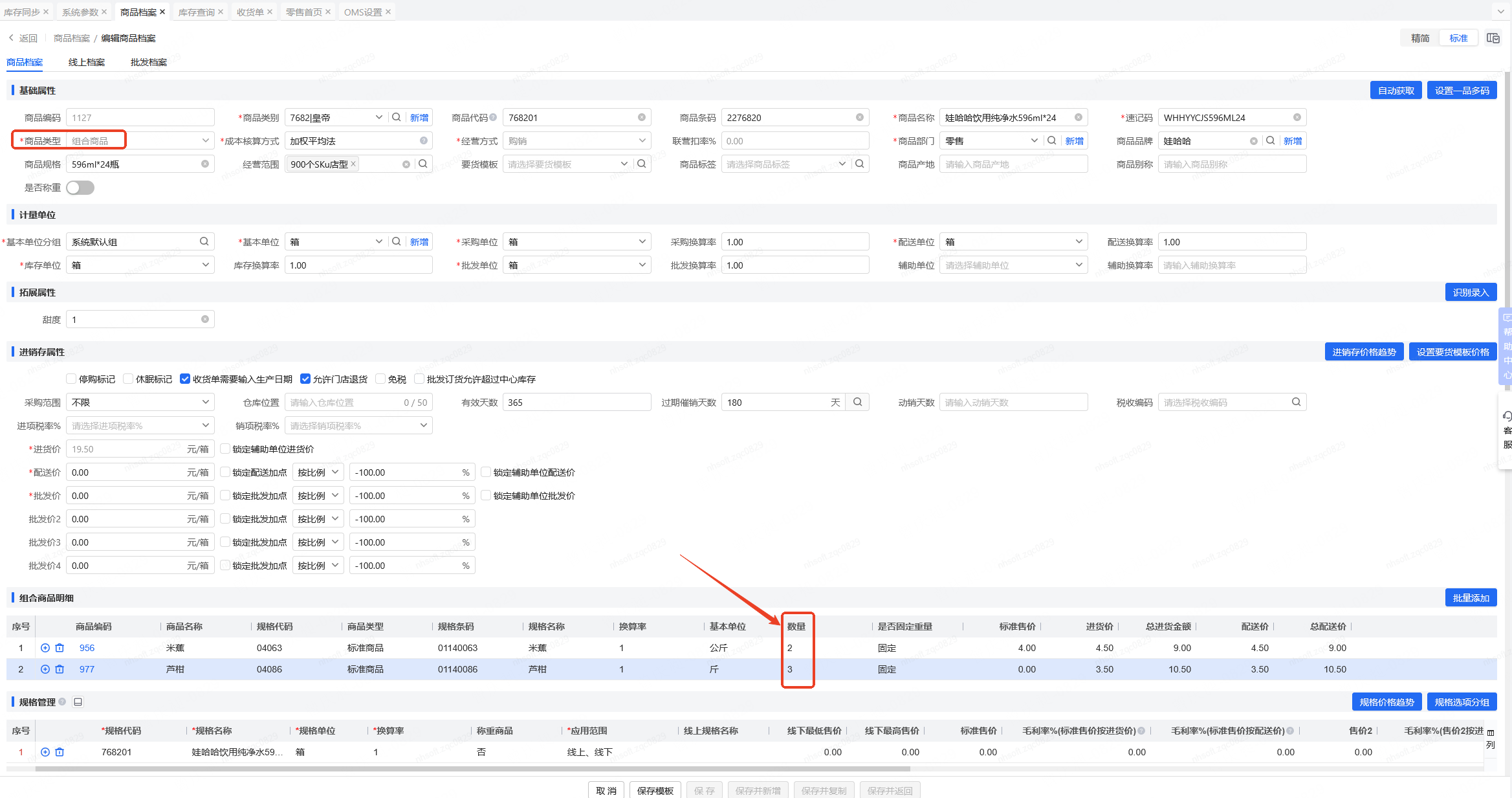Search business scope magnifier icon
This screenshot has width=1512, height=798.
pos(423,164)
